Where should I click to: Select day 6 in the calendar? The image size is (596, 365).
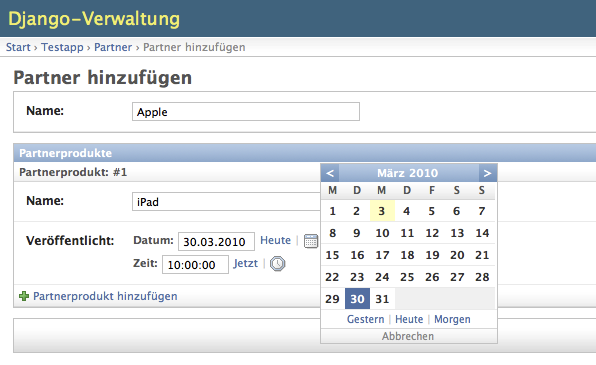point(457,211)
